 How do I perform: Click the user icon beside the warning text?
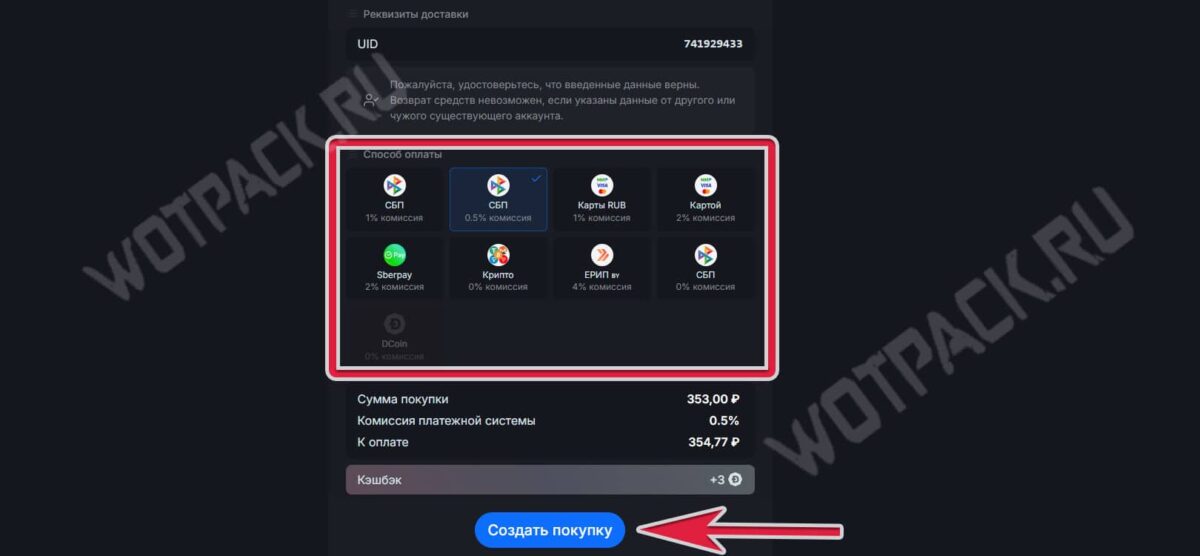coord(372,100)
